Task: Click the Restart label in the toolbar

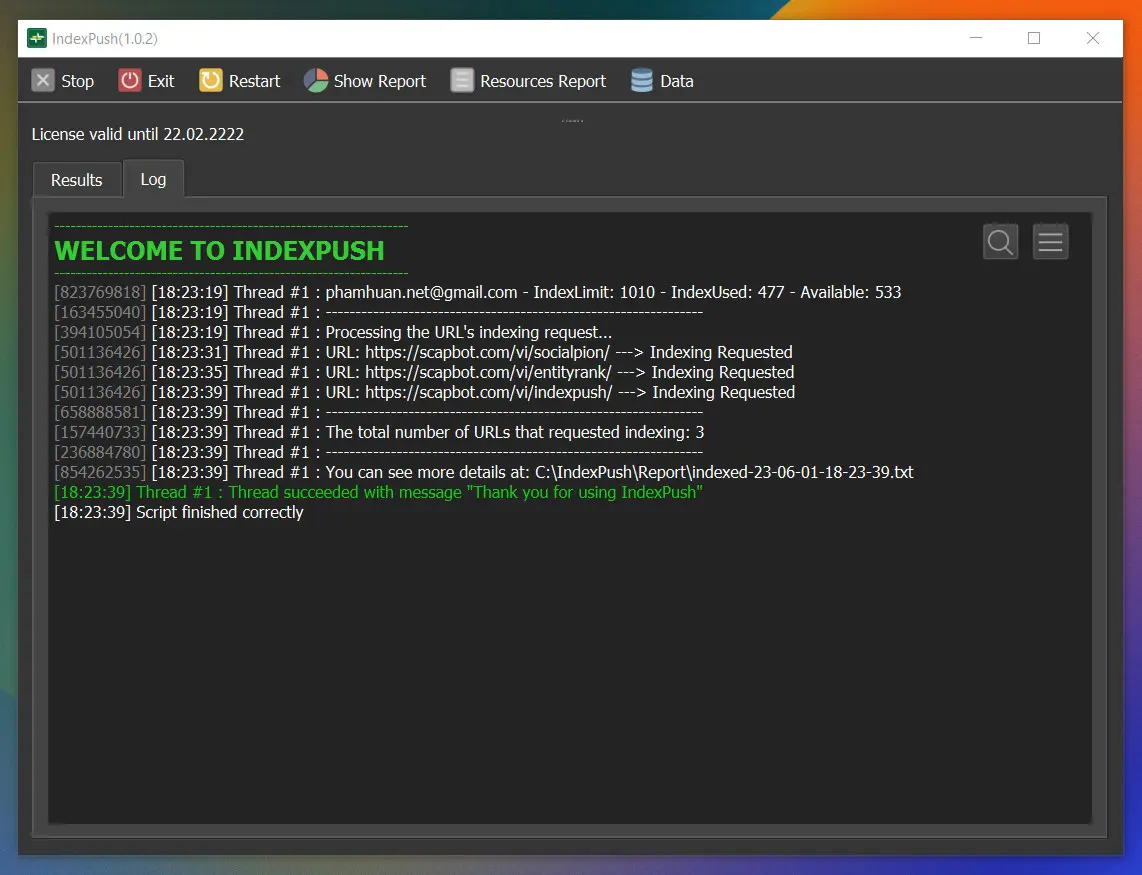Action: pyautogui.click(x=254, y=81)
